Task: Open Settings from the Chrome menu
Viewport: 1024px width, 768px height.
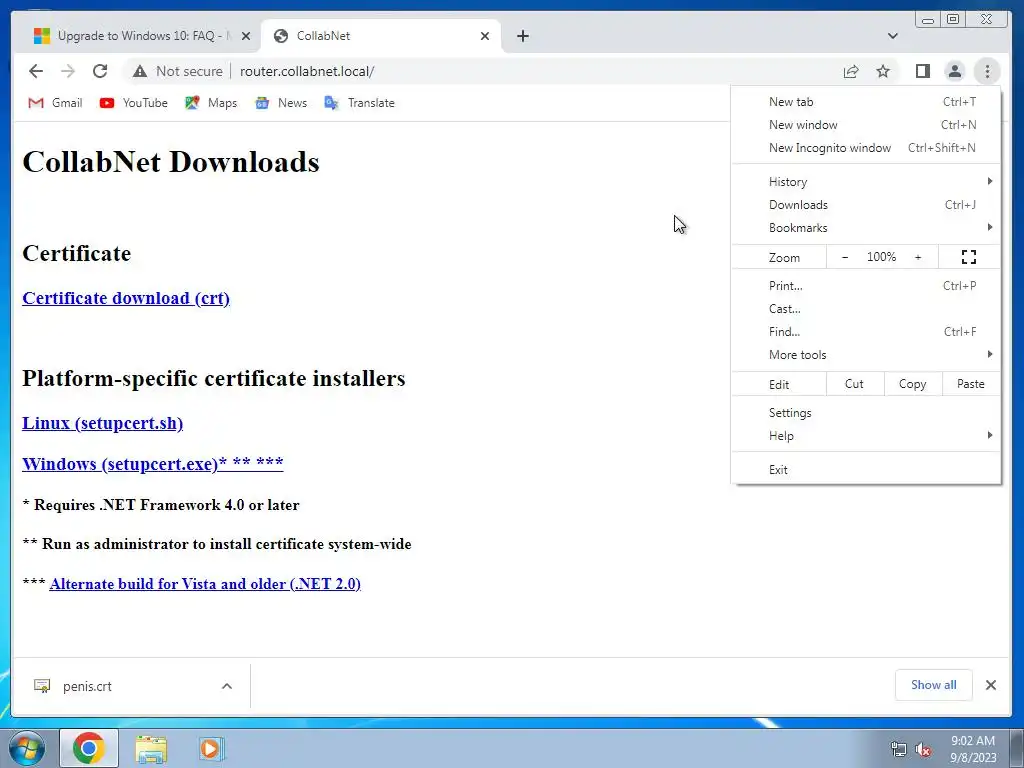Action: (866, 413)
